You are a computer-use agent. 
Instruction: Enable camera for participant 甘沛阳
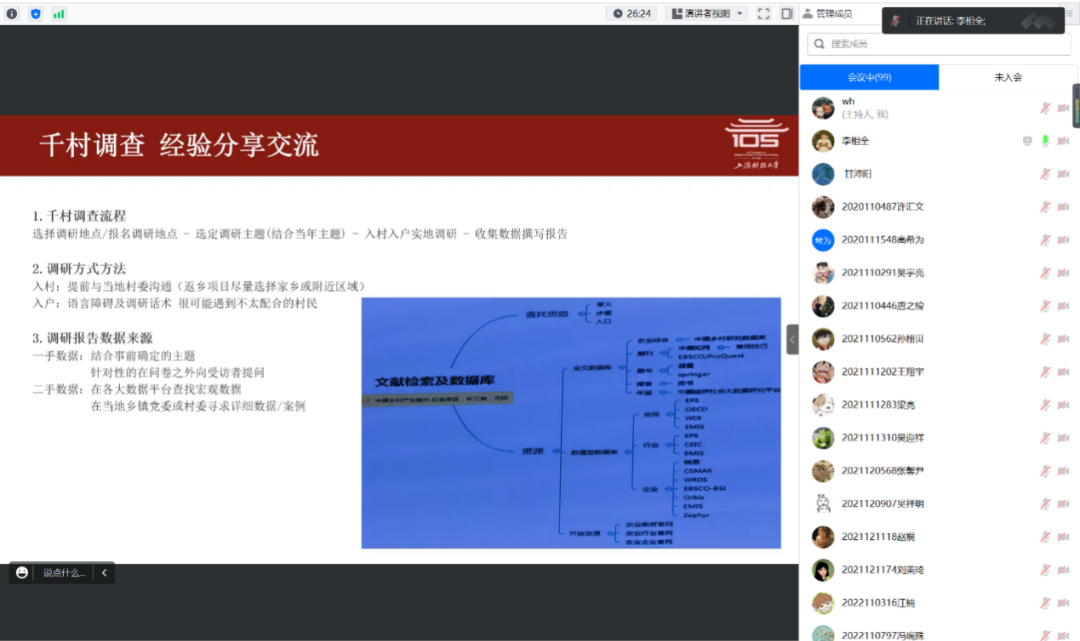[x=1063, y=173]
